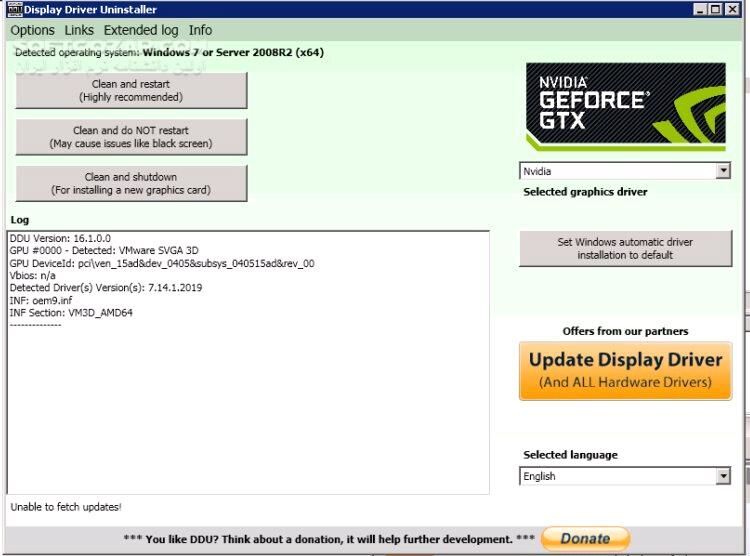Open the Extended log menu
The height and width of the screenshot is (556, 750).
click(141, 30)
